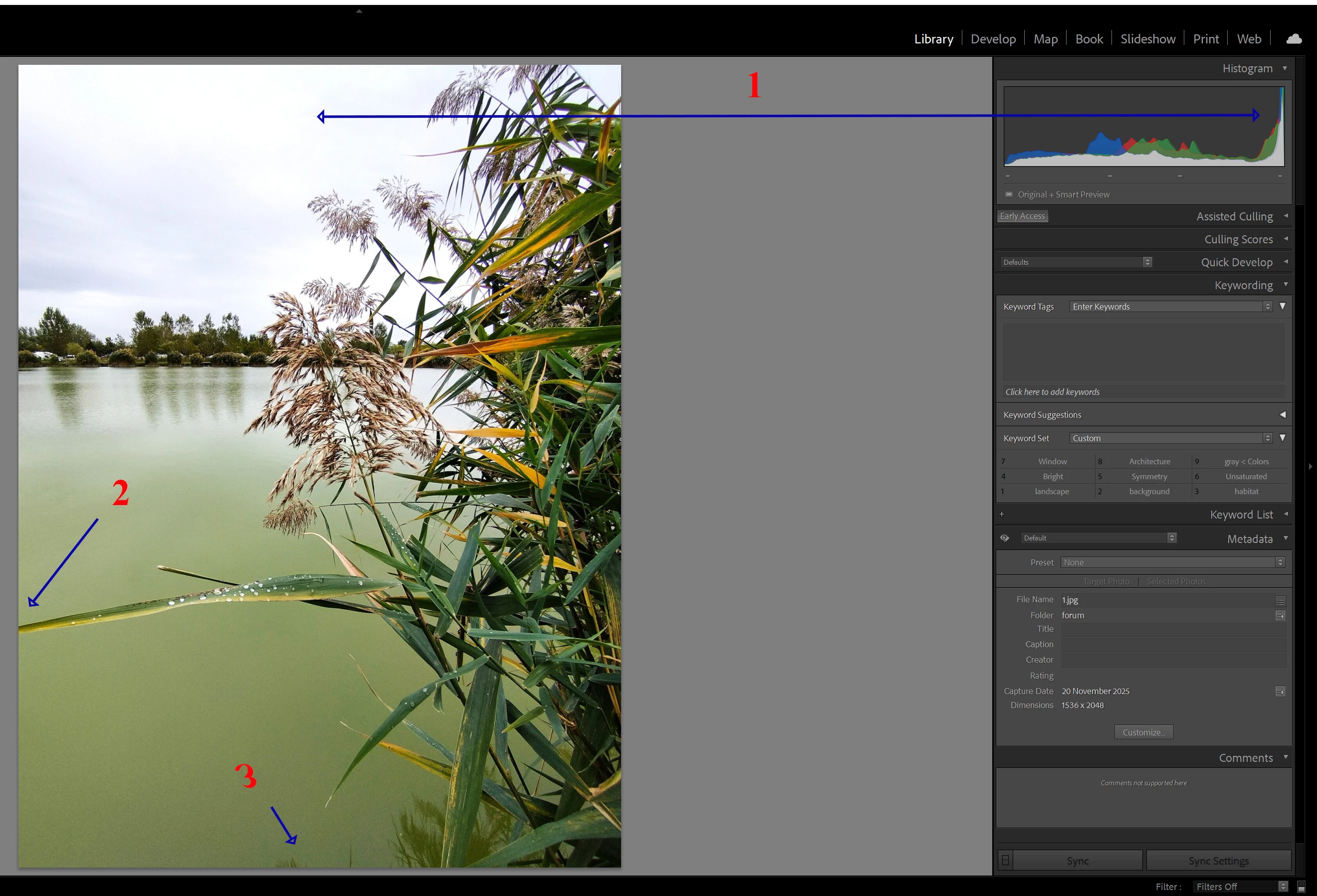
Task: Click the plus icon beside Keyword List
Action: [1002, 514]
